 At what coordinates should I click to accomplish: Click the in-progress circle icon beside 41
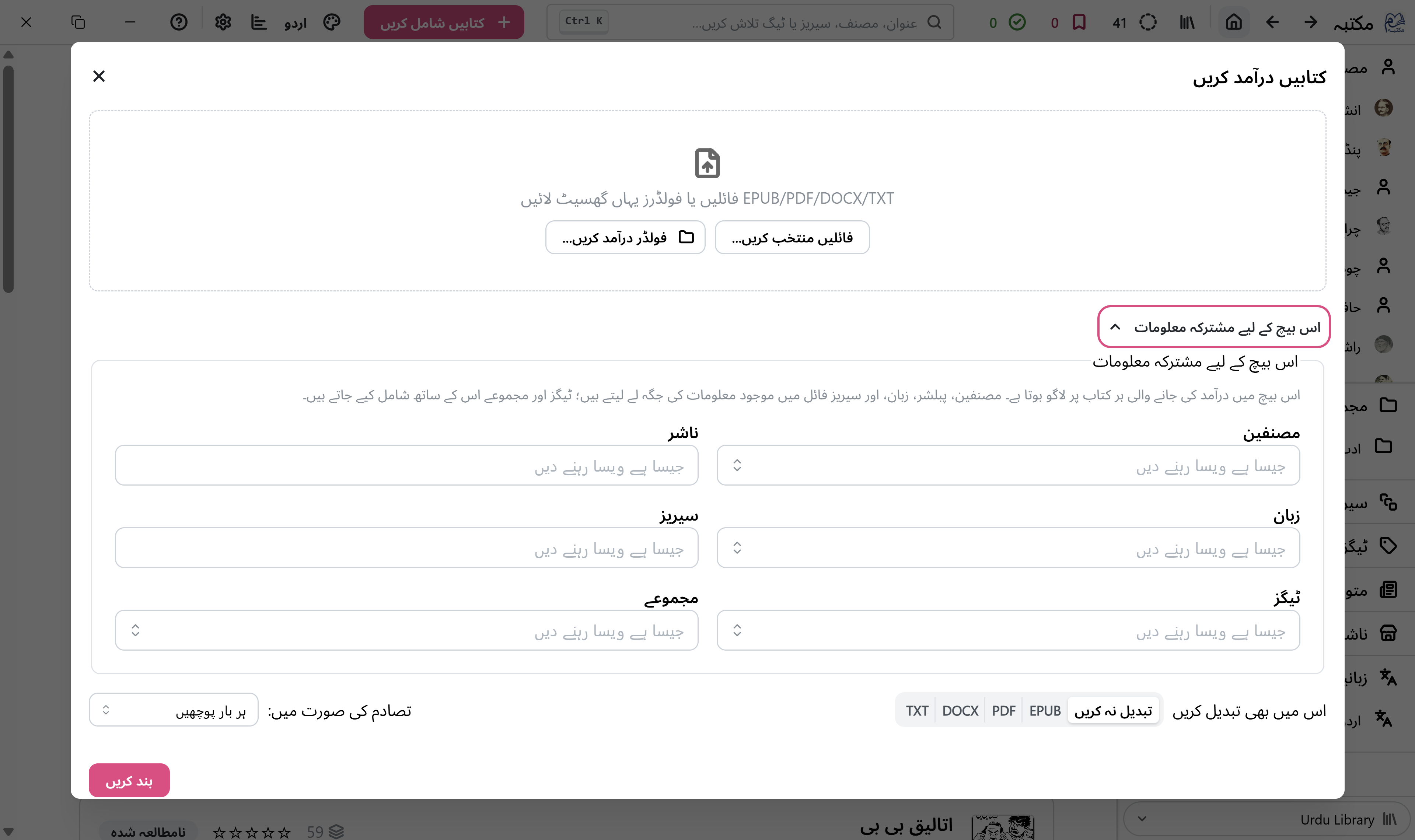pos(1148,22)
